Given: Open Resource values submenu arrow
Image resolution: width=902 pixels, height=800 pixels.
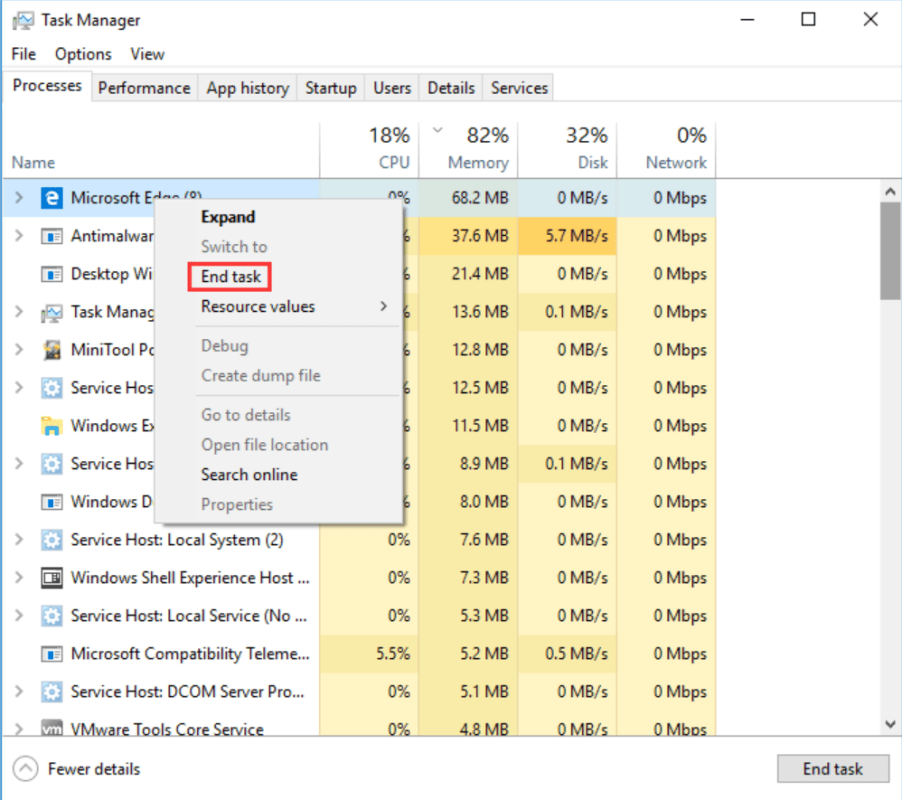Looking at the screenshot, I should point(384,307).
